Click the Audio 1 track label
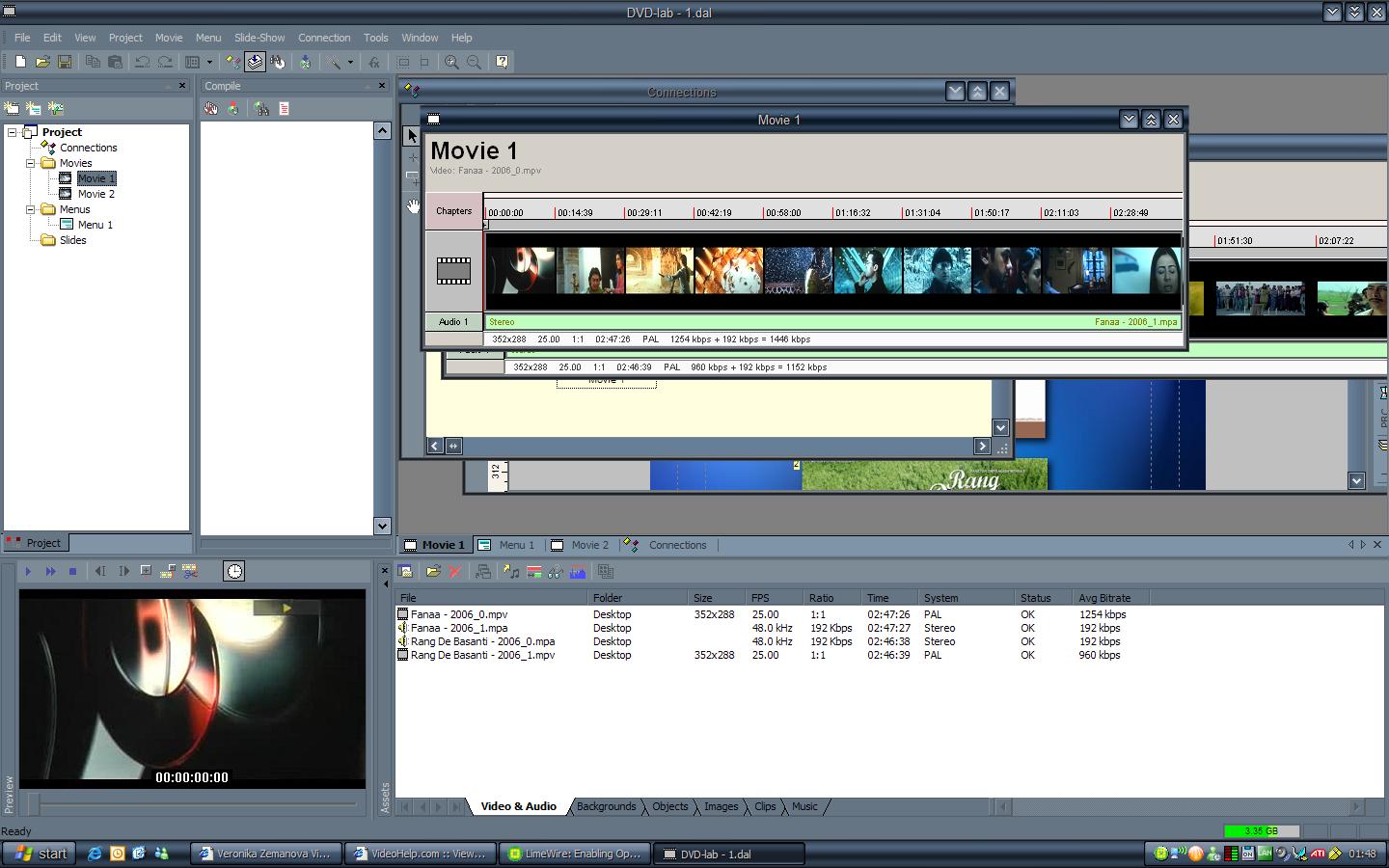Viewport: 1389px width, 868px height. (x=453, y=322)
